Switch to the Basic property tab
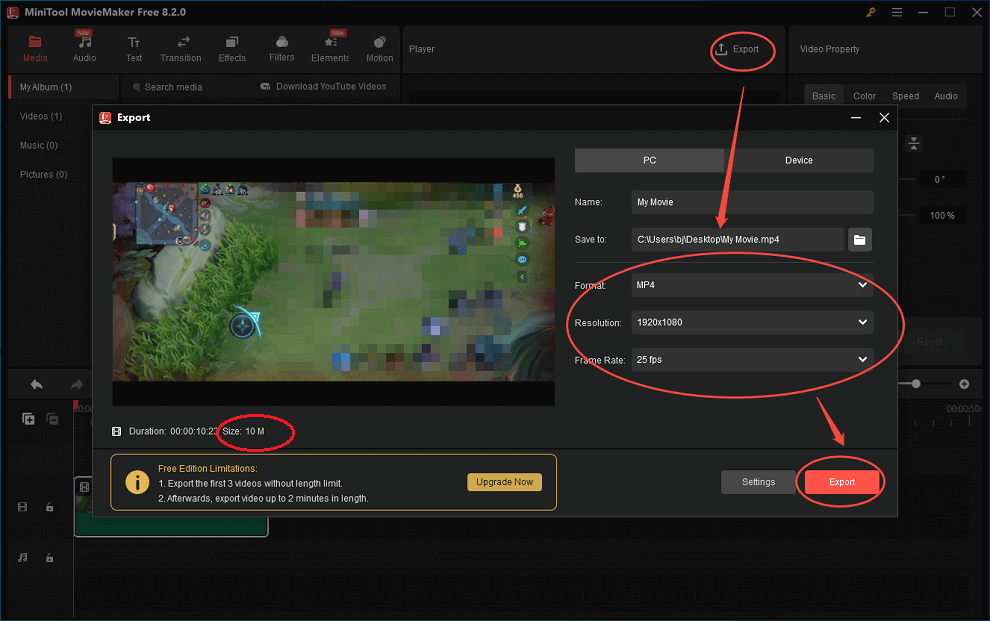The width and height of the screenshot is (990, 621). pyautogui.click(x=823, y=96)
